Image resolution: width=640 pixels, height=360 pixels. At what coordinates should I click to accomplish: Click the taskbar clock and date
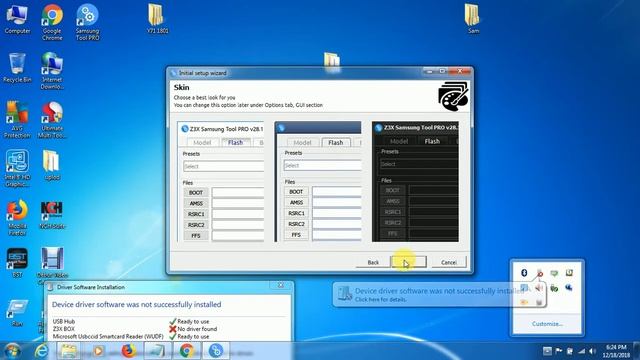point(616,351)
